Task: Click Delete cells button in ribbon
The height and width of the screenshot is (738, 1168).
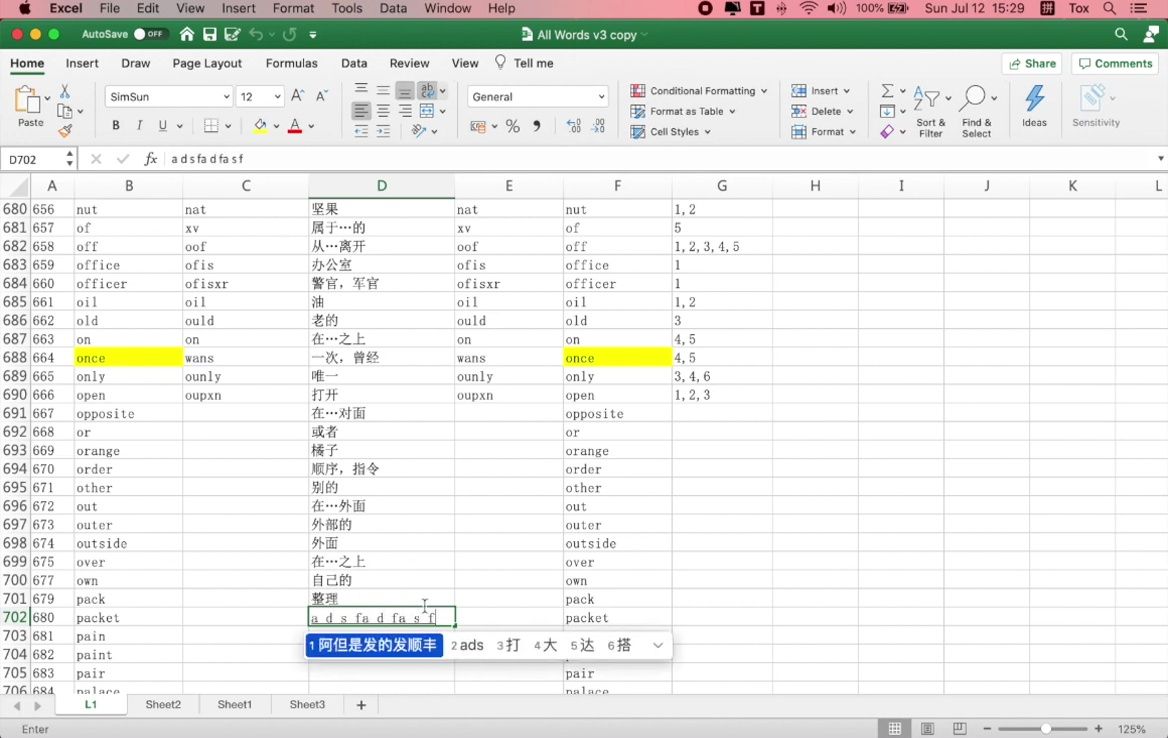Action: pos(822,111)
